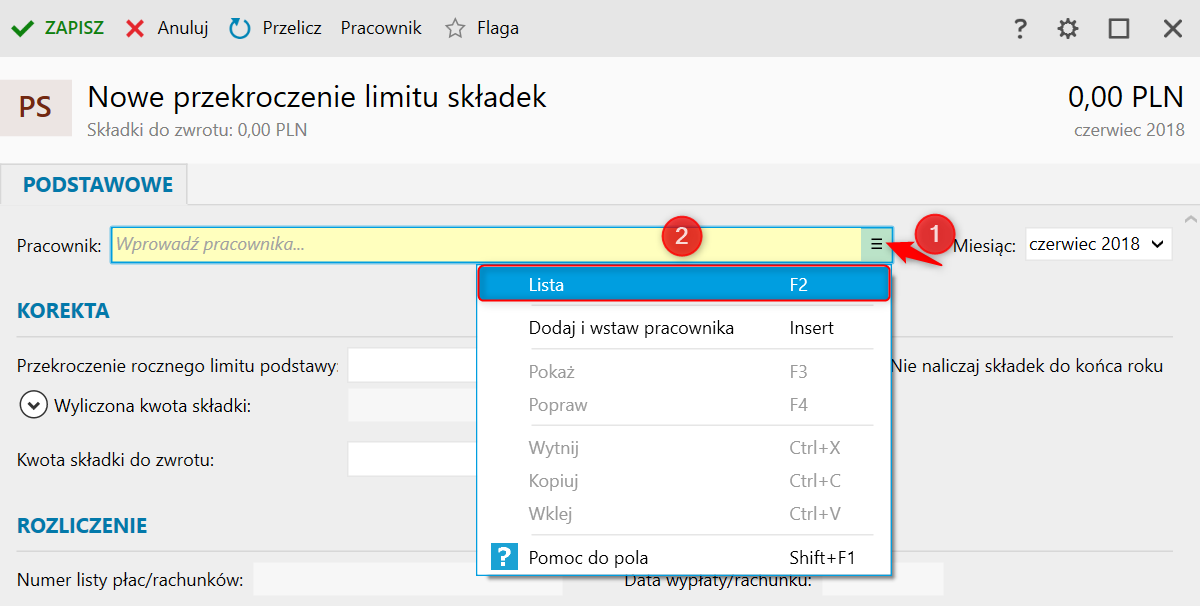The height and width of the screenshot is (606, 1200).
Task: Click the Pracownik toolbar button
Action: tap(381, 28)
